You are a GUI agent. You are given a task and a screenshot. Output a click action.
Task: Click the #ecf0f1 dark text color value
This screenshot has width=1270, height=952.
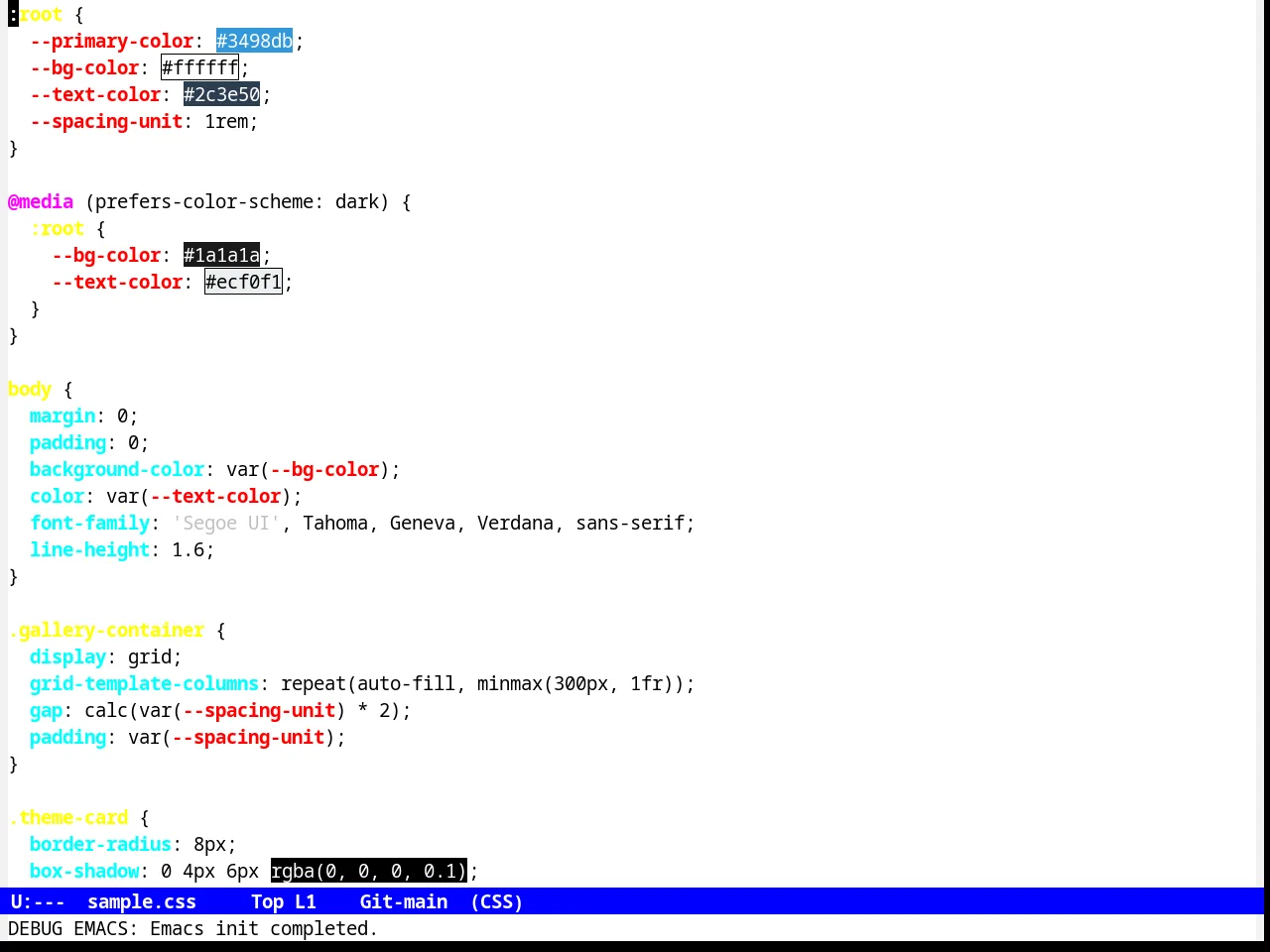tap(243, 282)
